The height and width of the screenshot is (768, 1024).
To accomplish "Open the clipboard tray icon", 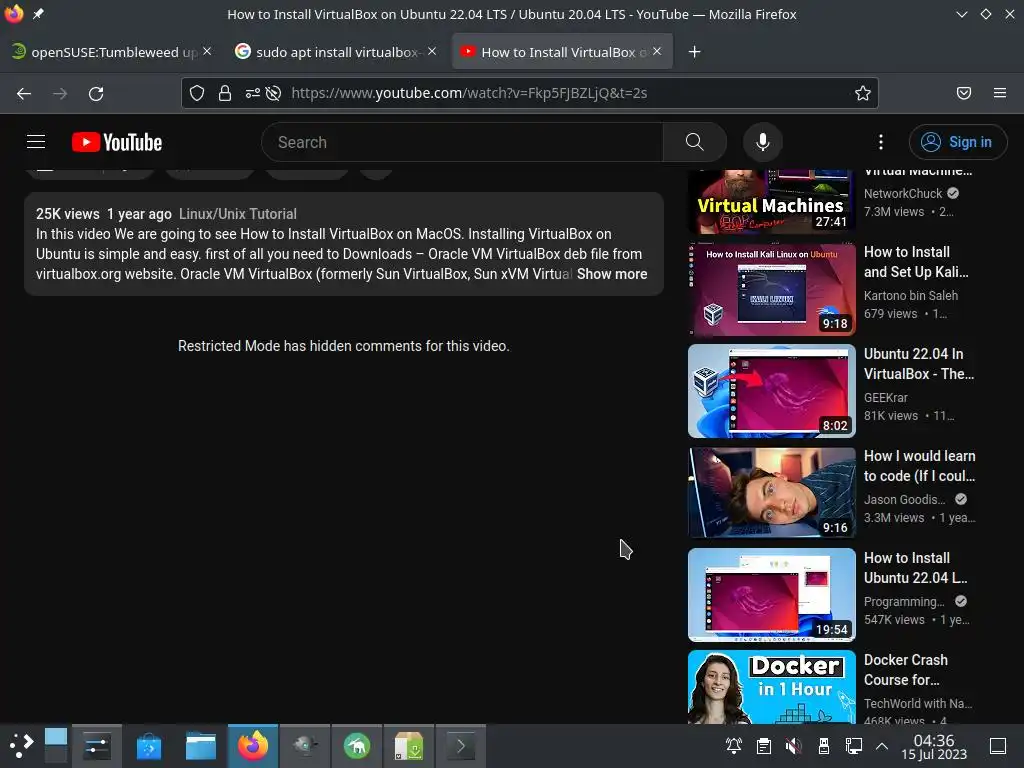I will 763,746.
